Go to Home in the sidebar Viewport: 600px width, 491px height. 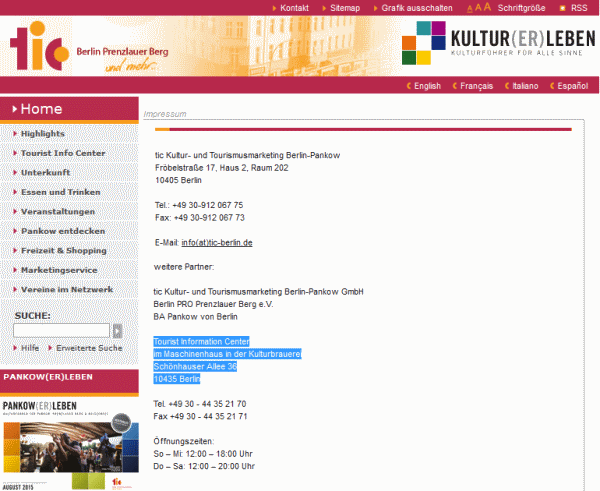69,109
